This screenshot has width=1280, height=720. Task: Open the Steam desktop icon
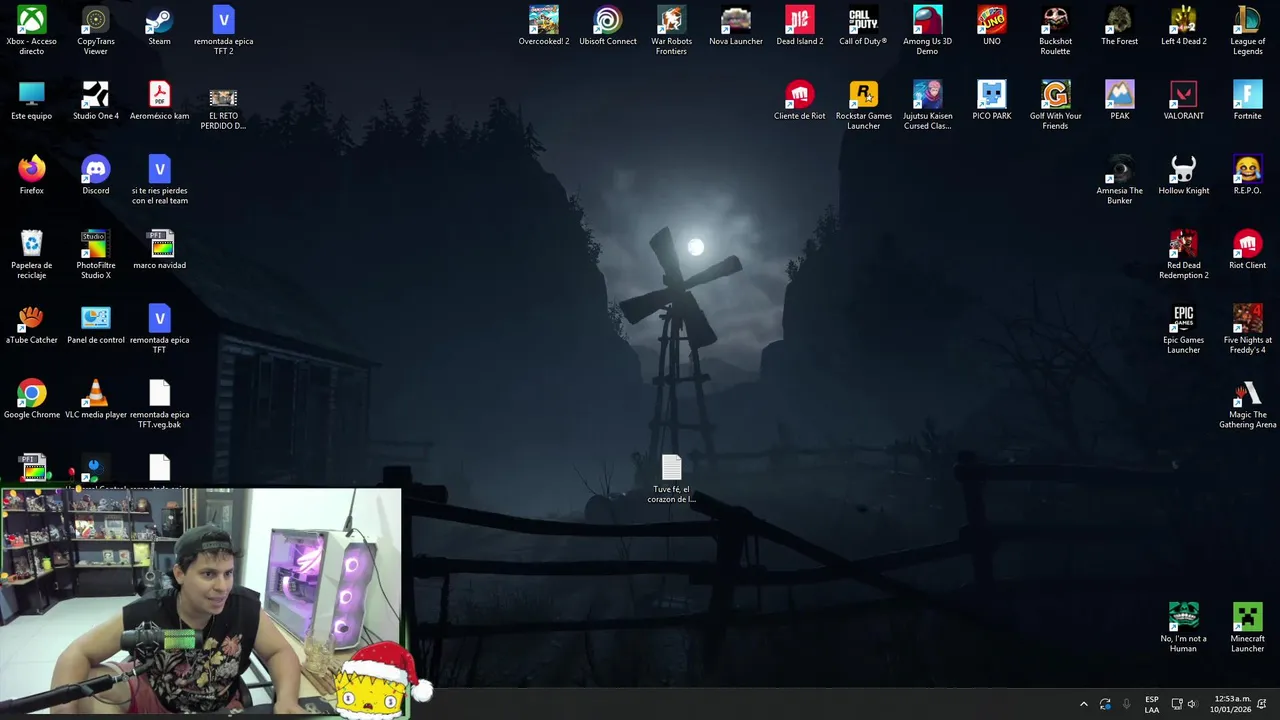tap(159, 20)
